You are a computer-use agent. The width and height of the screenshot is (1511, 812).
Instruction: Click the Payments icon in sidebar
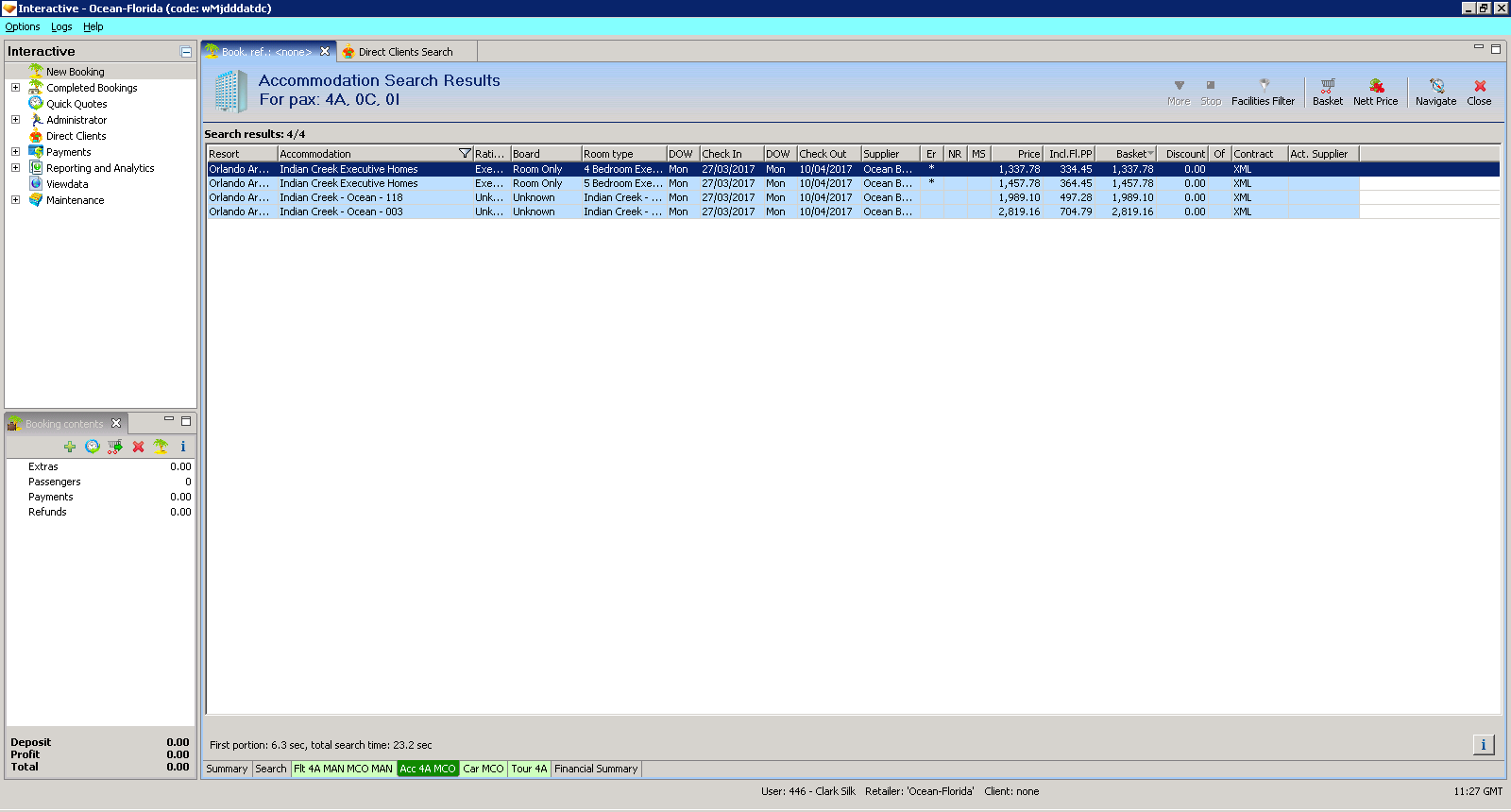[36, 152]
